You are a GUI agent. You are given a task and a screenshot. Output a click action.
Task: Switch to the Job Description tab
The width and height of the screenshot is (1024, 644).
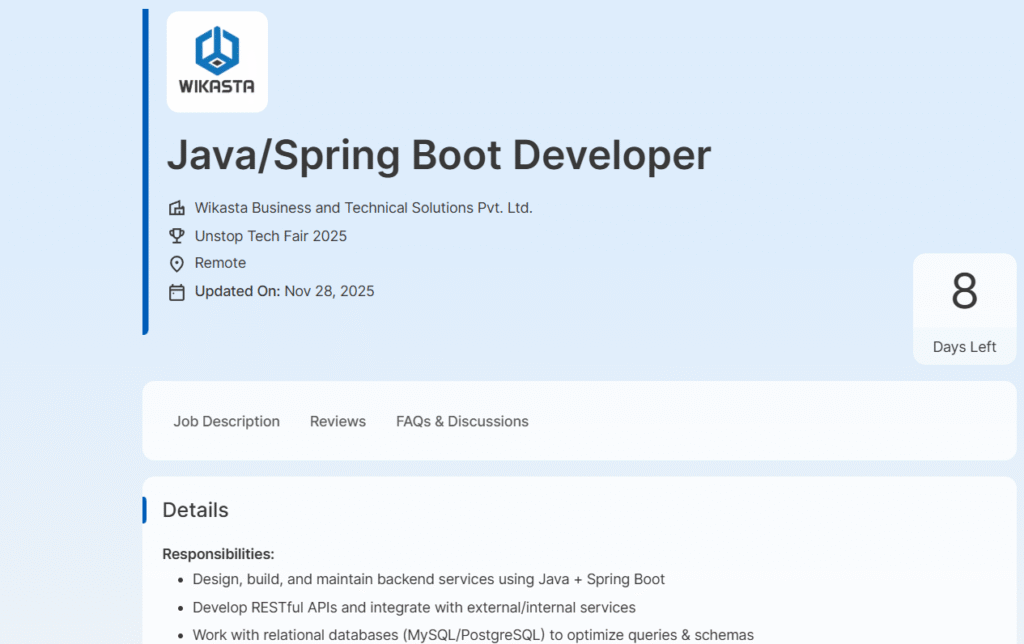226,421
